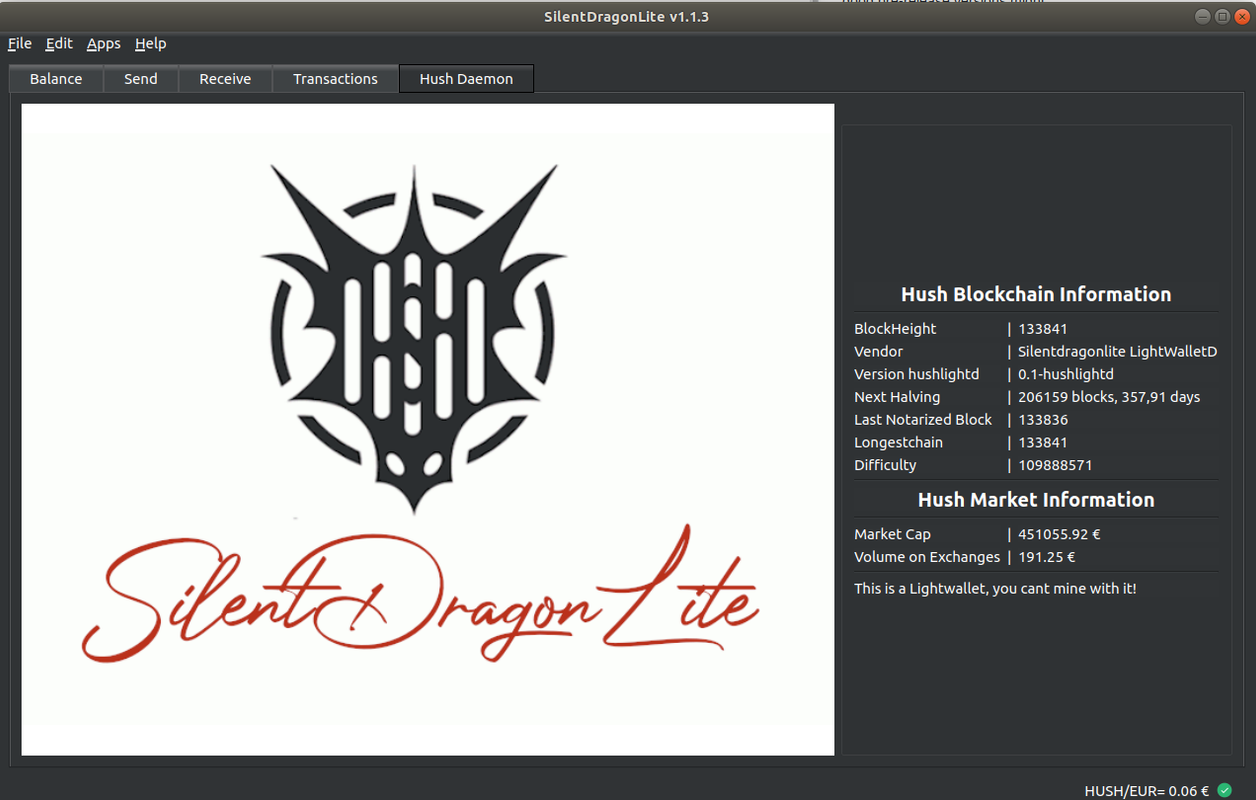Click the SilentDragonLite v1.1.3 window title
The height and width of the screenshot is (800, 1256).
pos(627,17)
